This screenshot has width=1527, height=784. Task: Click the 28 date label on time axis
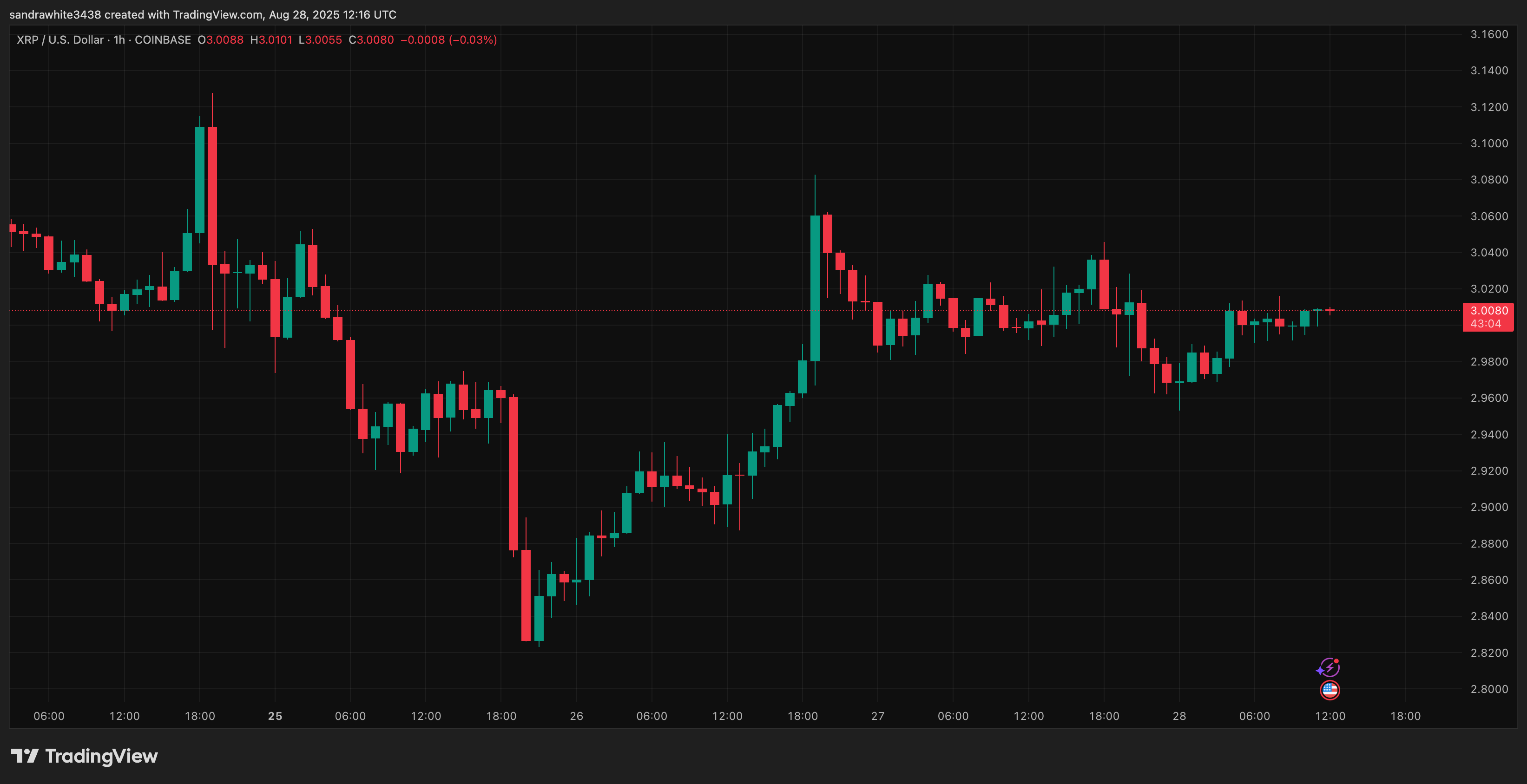point(1179,716)
